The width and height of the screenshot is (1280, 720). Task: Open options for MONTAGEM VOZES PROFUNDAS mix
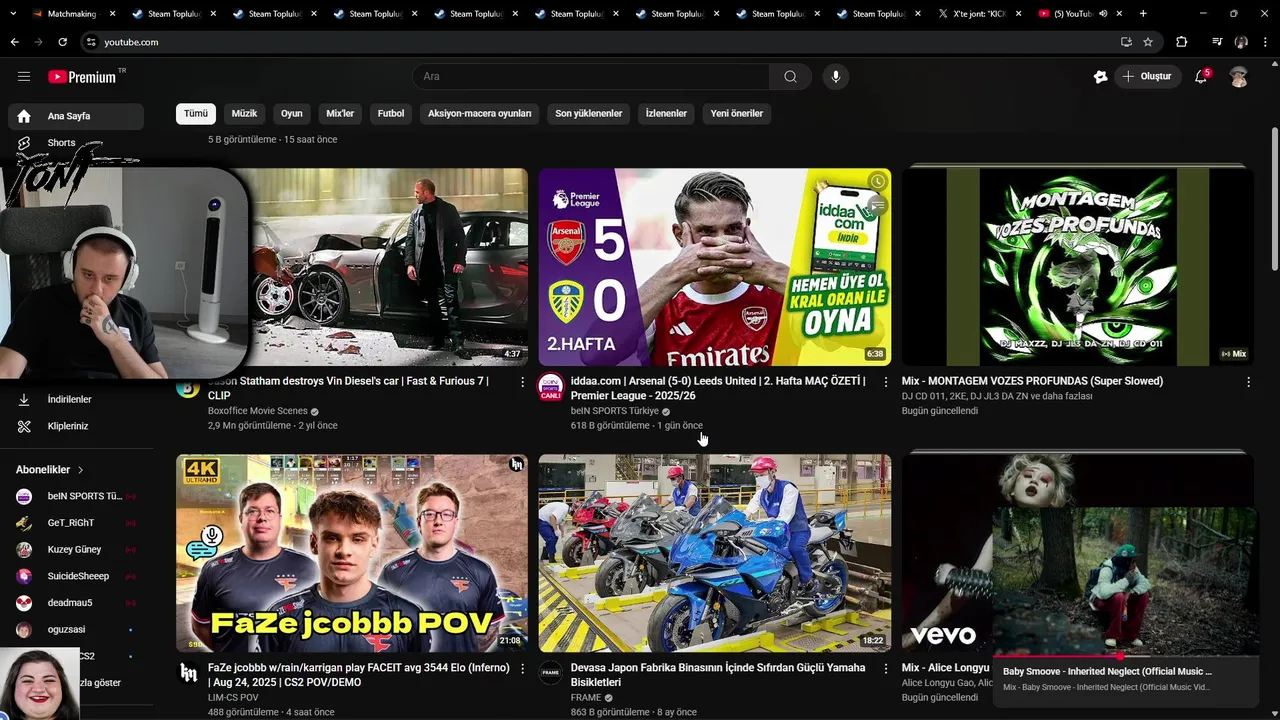[x=1248, y=382]
